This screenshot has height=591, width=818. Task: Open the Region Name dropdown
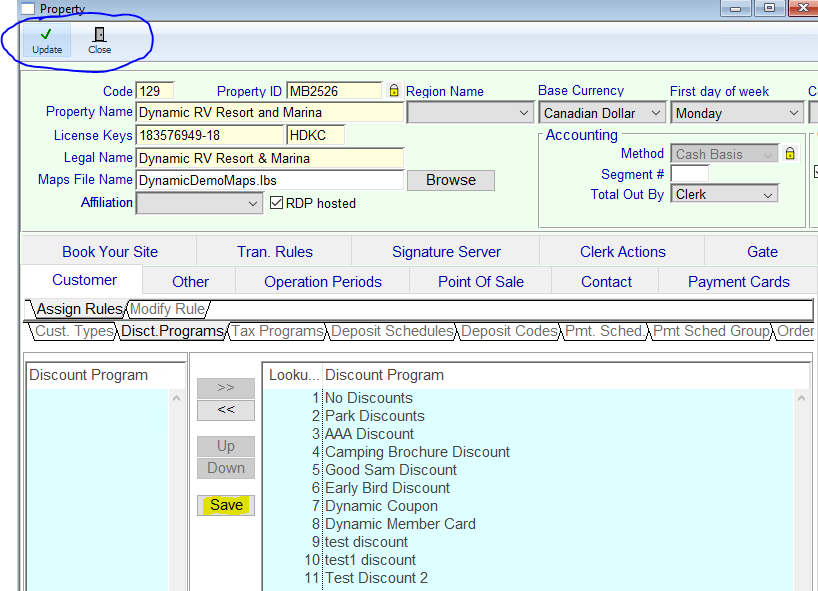(x=470, y=113)
